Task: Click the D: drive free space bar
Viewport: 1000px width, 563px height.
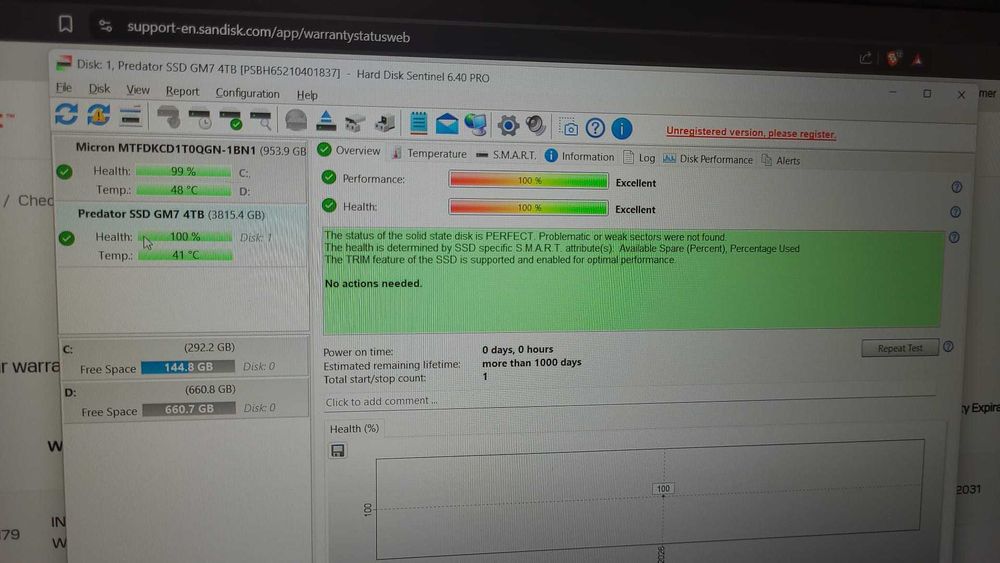Action: pos(189,409)
